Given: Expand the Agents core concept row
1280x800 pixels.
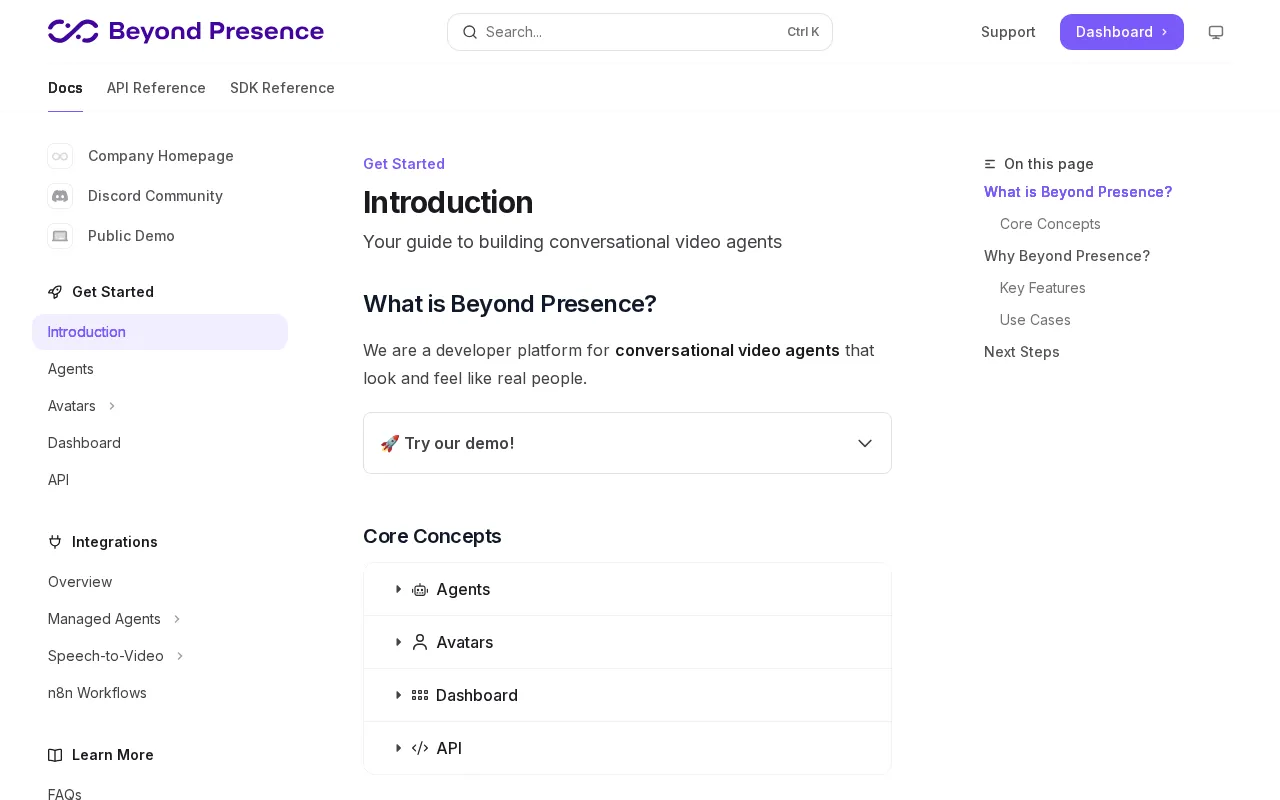Looking at the screenshot, I should coord(627,589).
